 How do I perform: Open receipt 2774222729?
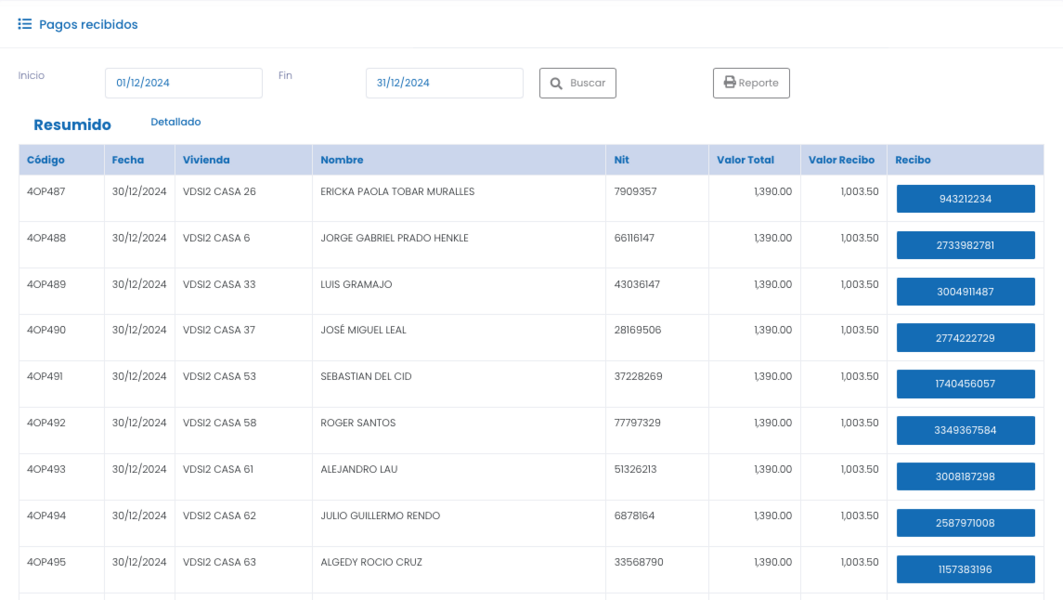pyautogui.click(x=965, y=338)
